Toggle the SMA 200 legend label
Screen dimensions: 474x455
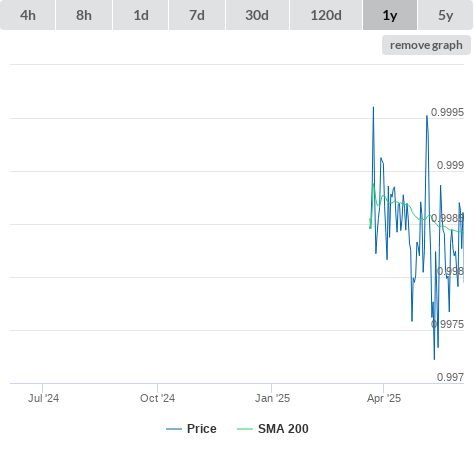click(x=283, y=429)
